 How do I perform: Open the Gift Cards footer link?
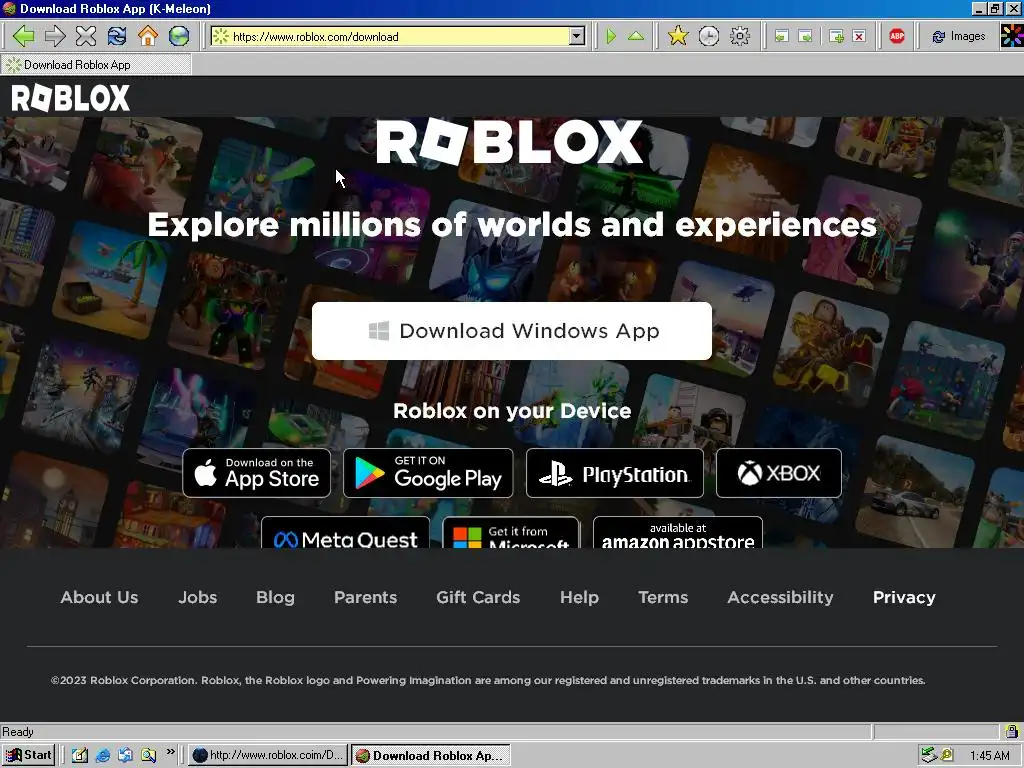click(x=478, y=597)
